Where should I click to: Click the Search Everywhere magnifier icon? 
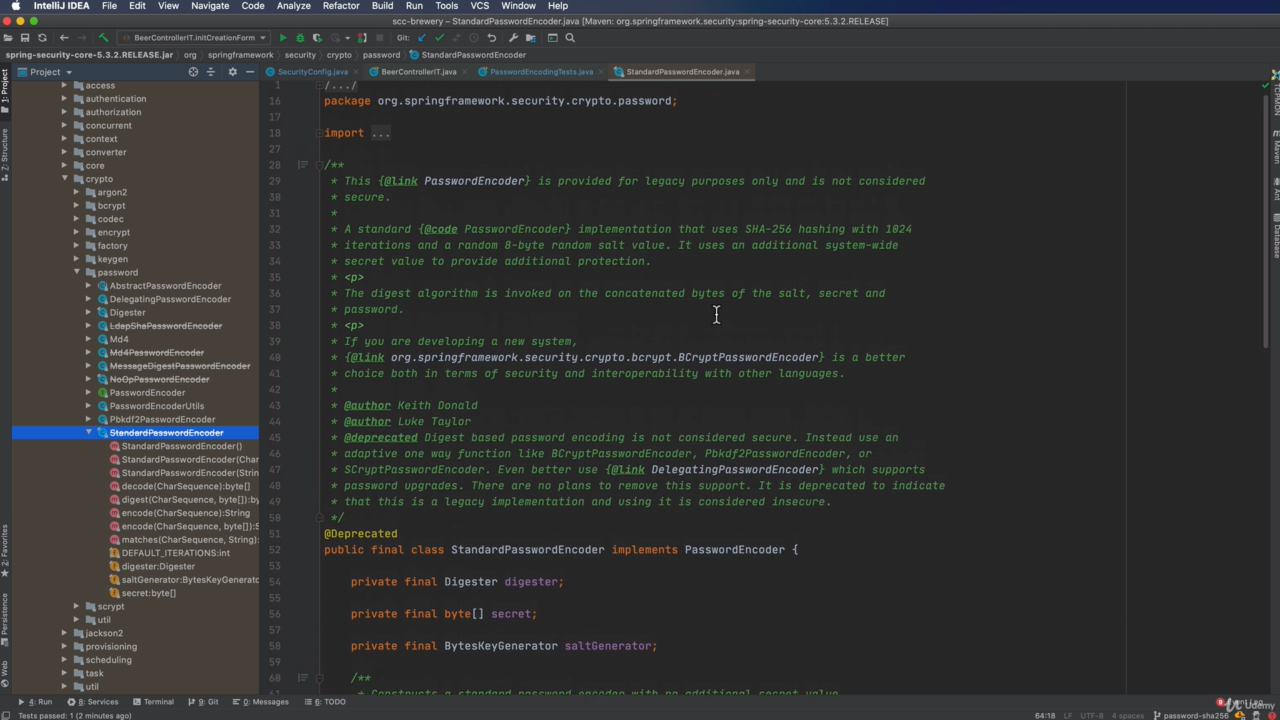point(570,38)
